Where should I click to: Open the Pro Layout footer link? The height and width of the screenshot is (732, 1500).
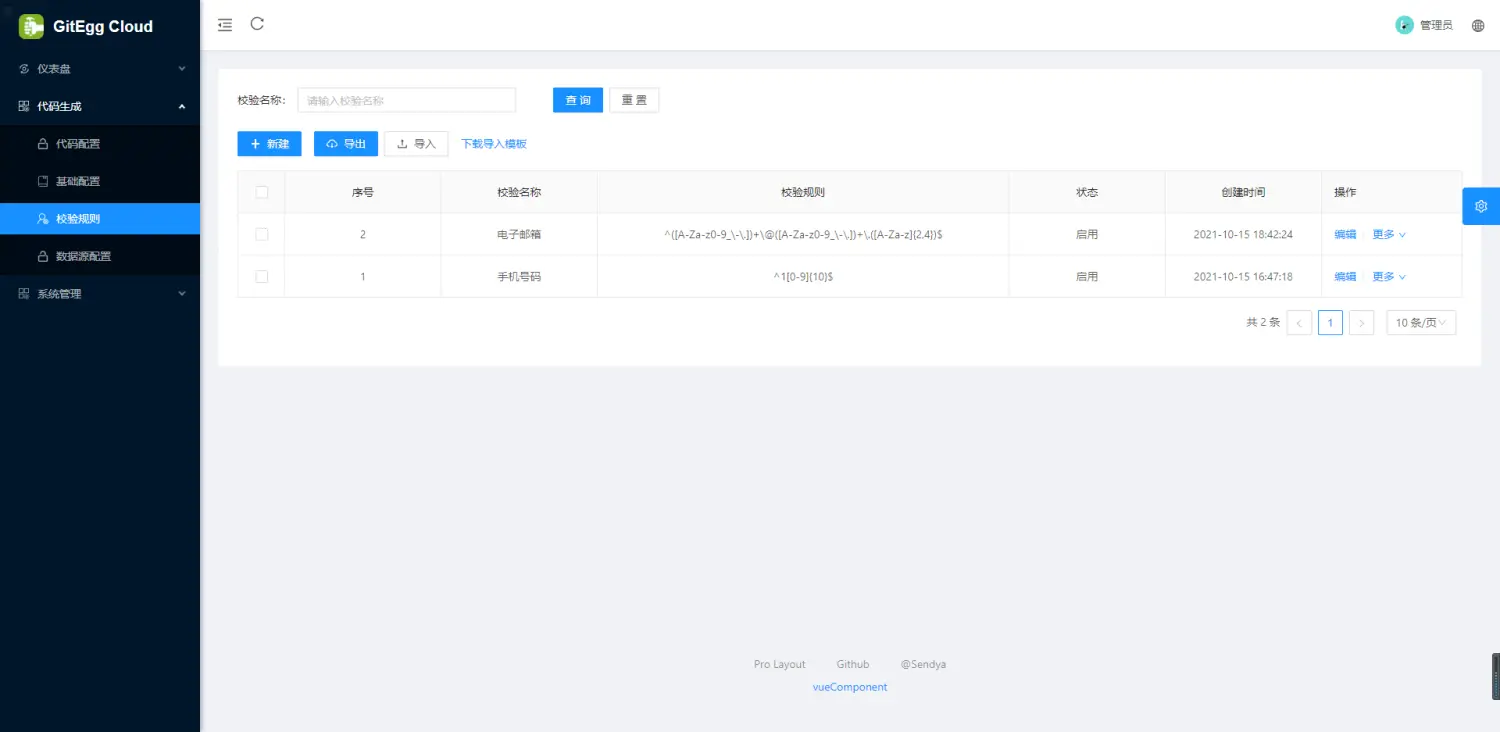780,664
